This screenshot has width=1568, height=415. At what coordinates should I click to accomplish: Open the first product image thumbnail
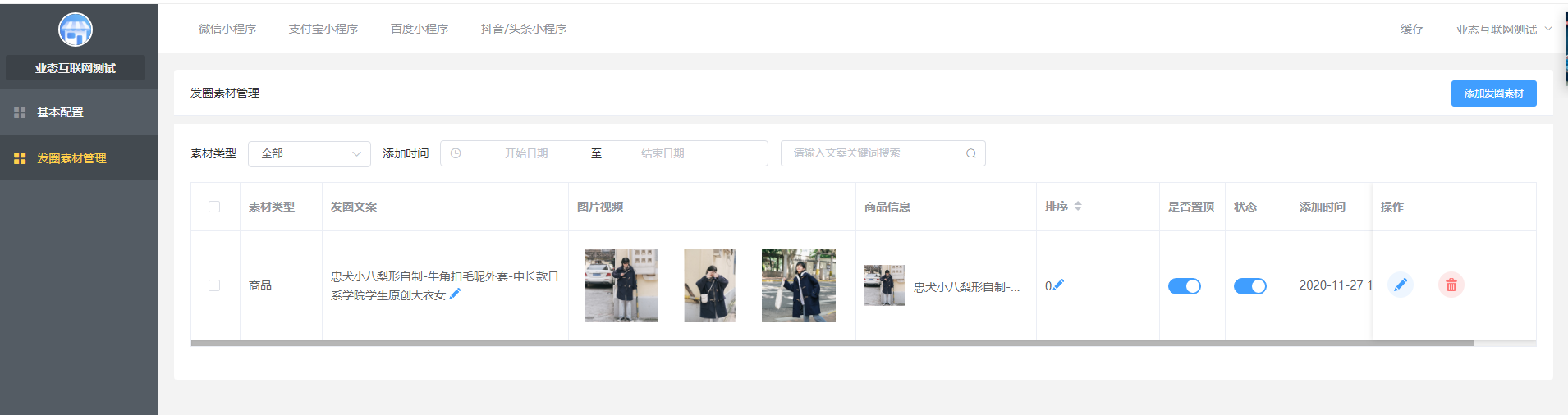click(x=621, y=285)
